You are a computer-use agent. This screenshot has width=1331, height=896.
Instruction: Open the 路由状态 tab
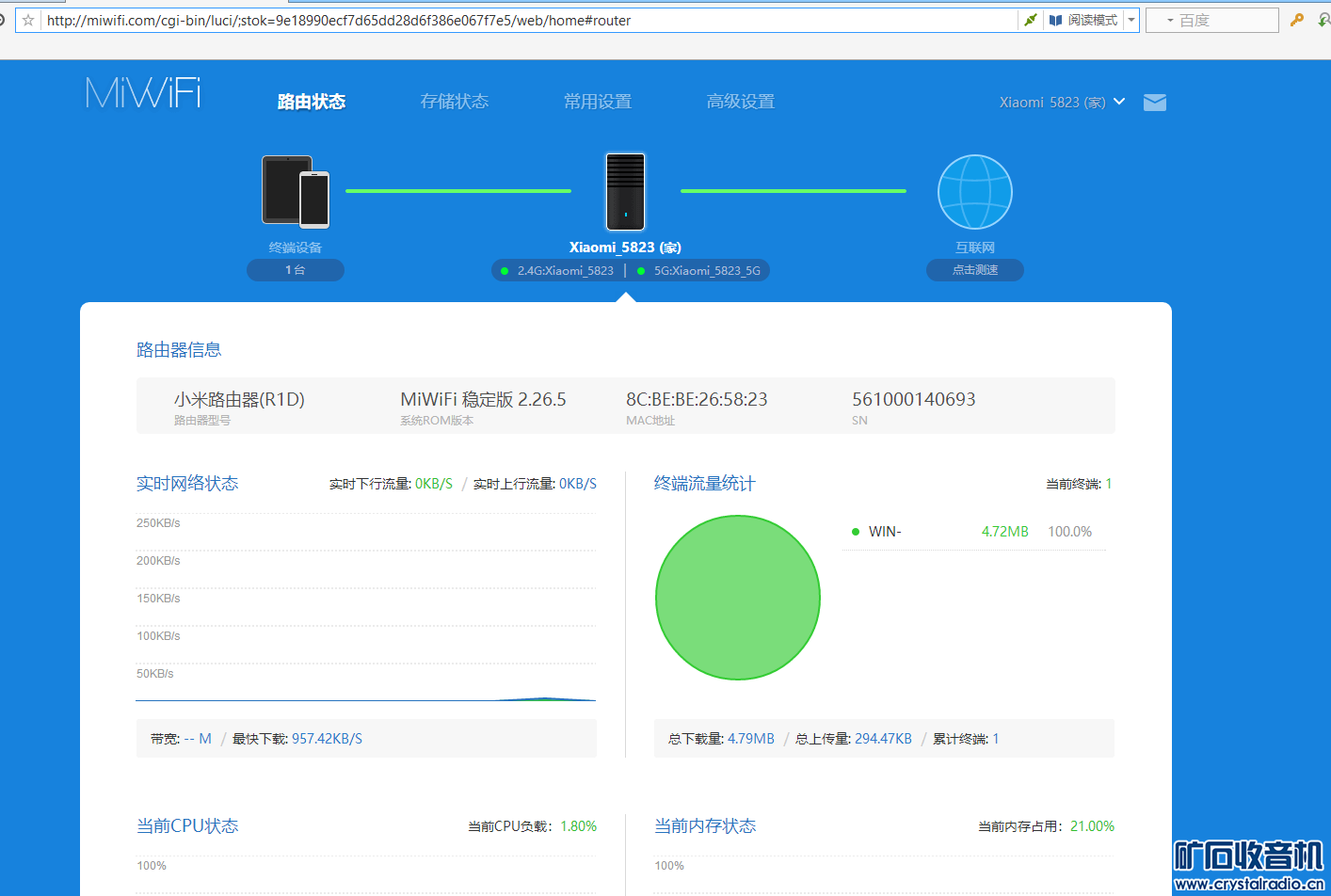(x=312, y=102)
